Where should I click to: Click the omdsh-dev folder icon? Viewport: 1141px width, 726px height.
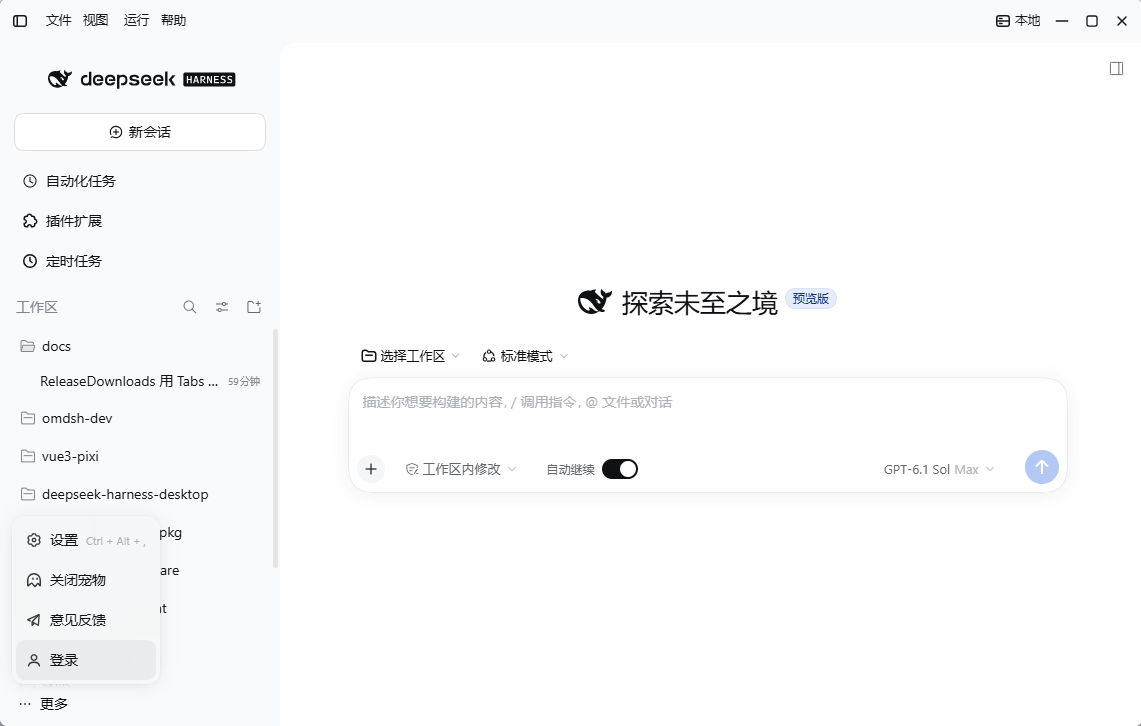[x=28, y=418]
